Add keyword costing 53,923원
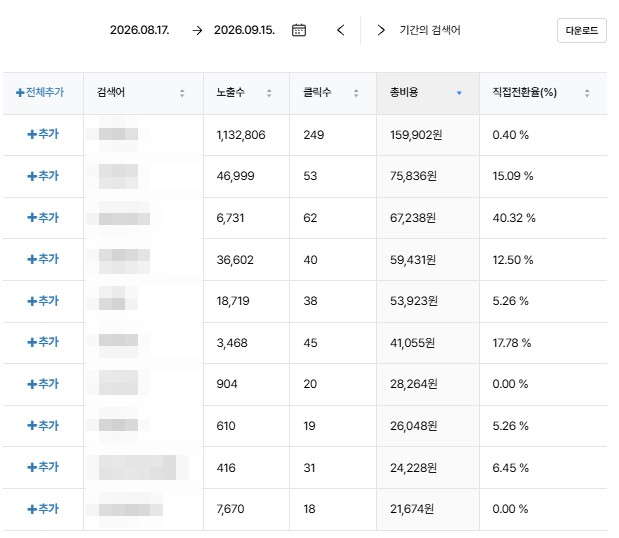 click(43, 301)
